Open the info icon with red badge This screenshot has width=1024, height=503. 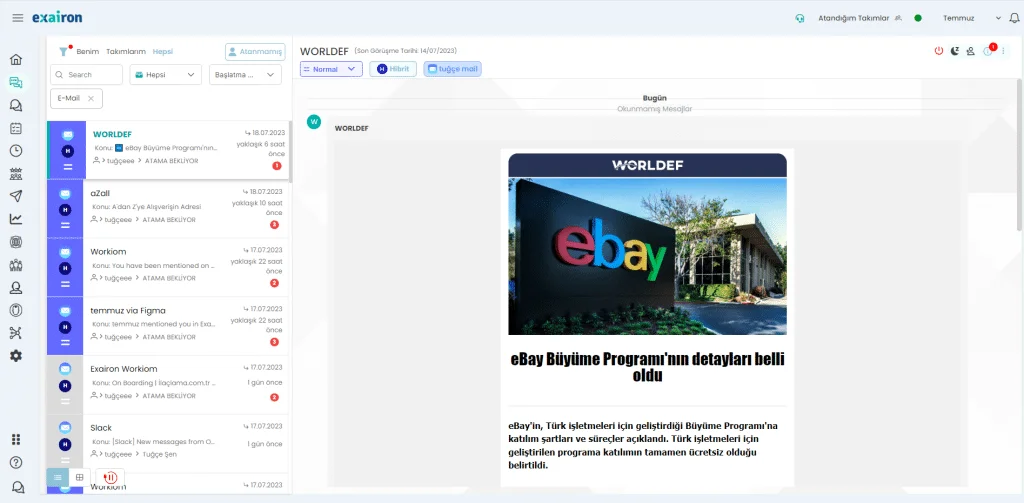(x=987, y=50)
